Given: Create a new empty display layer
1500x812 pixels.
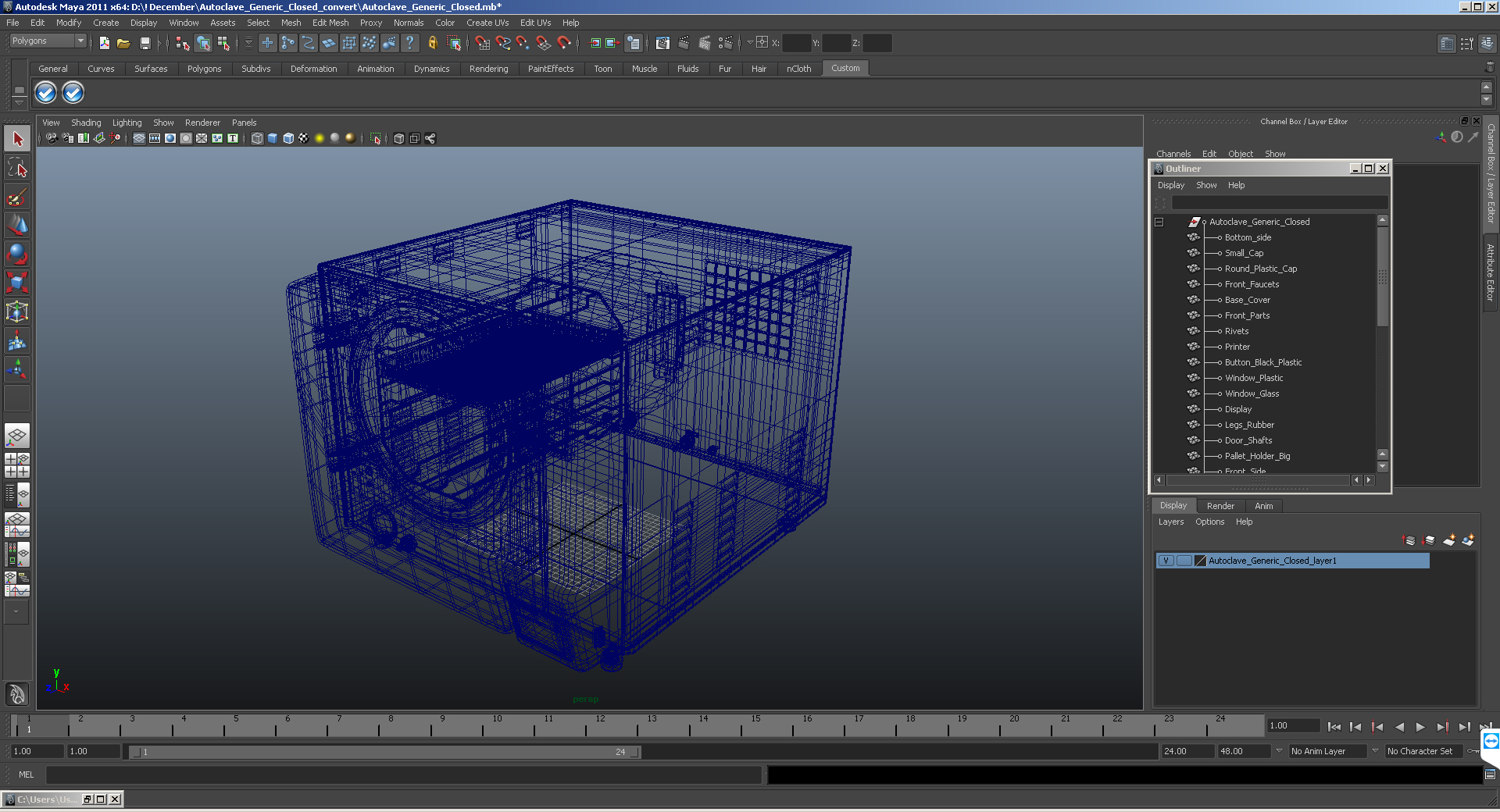Looking at the screenshot, I should 1449,540.
